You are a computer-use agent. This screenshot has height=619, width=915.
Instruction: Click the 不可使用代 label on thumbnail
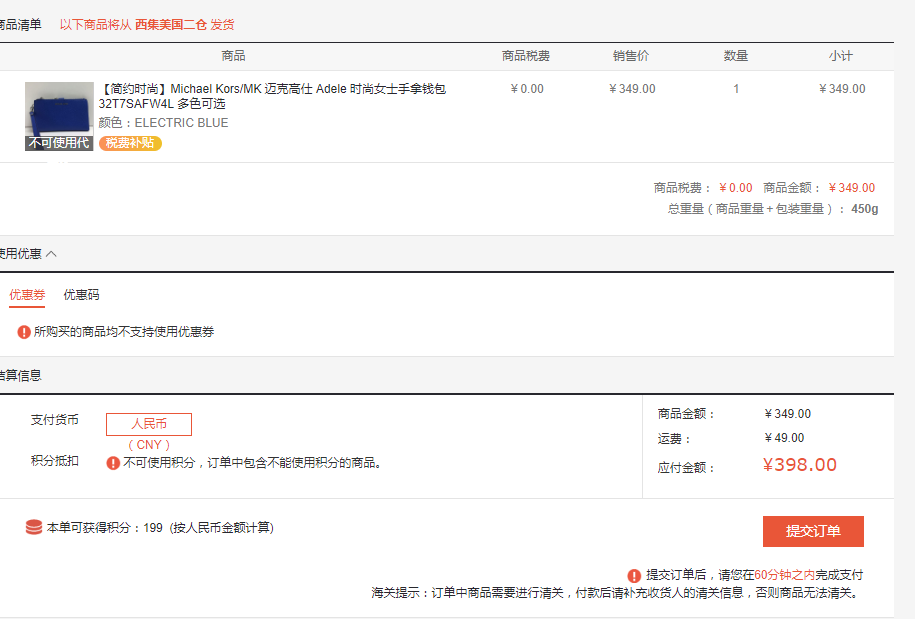pyautogui.click(x=59, y=143)
